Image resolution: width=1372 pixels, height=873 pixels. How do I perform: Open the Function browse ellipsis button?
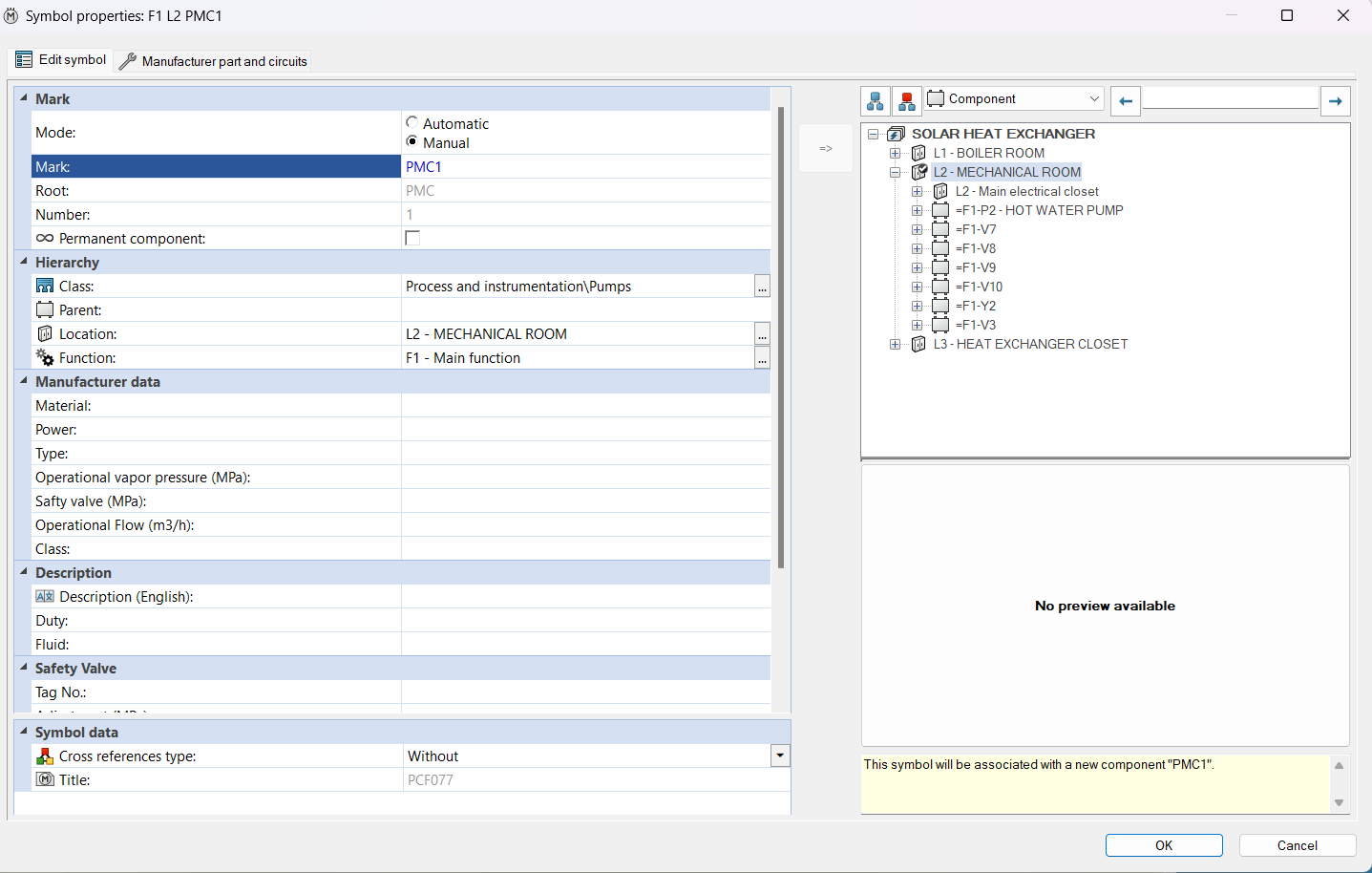click(762, 358)
